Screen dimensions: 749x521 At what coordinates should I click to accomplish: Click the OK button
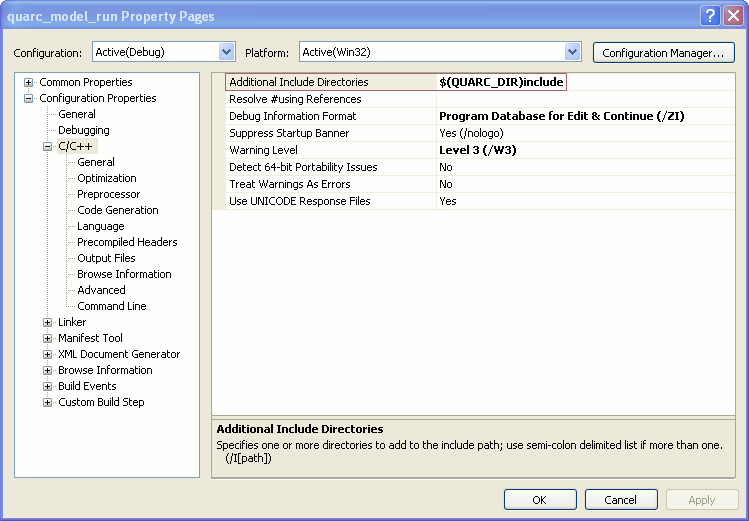[540, 500]
